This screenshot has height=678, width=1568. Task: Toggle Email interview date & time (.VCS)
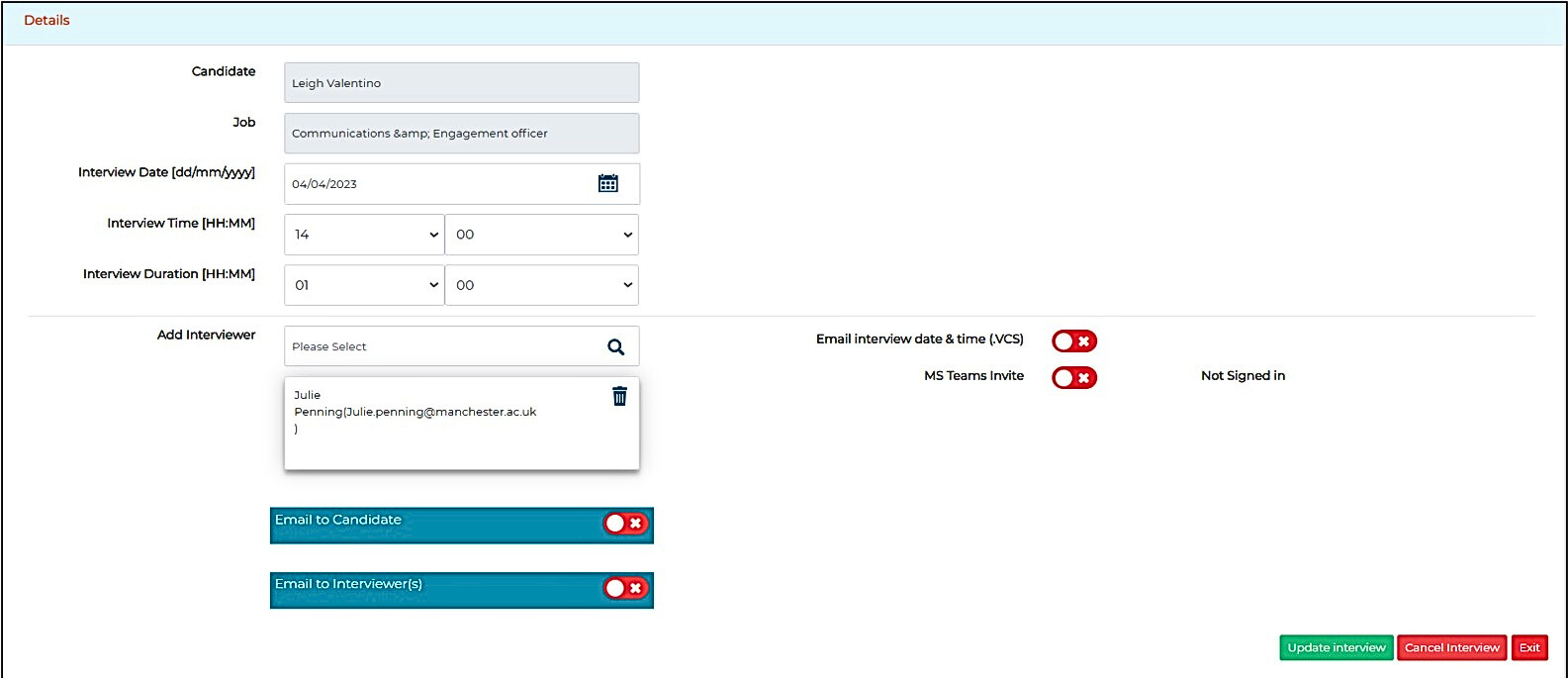tap(1074, 340)
